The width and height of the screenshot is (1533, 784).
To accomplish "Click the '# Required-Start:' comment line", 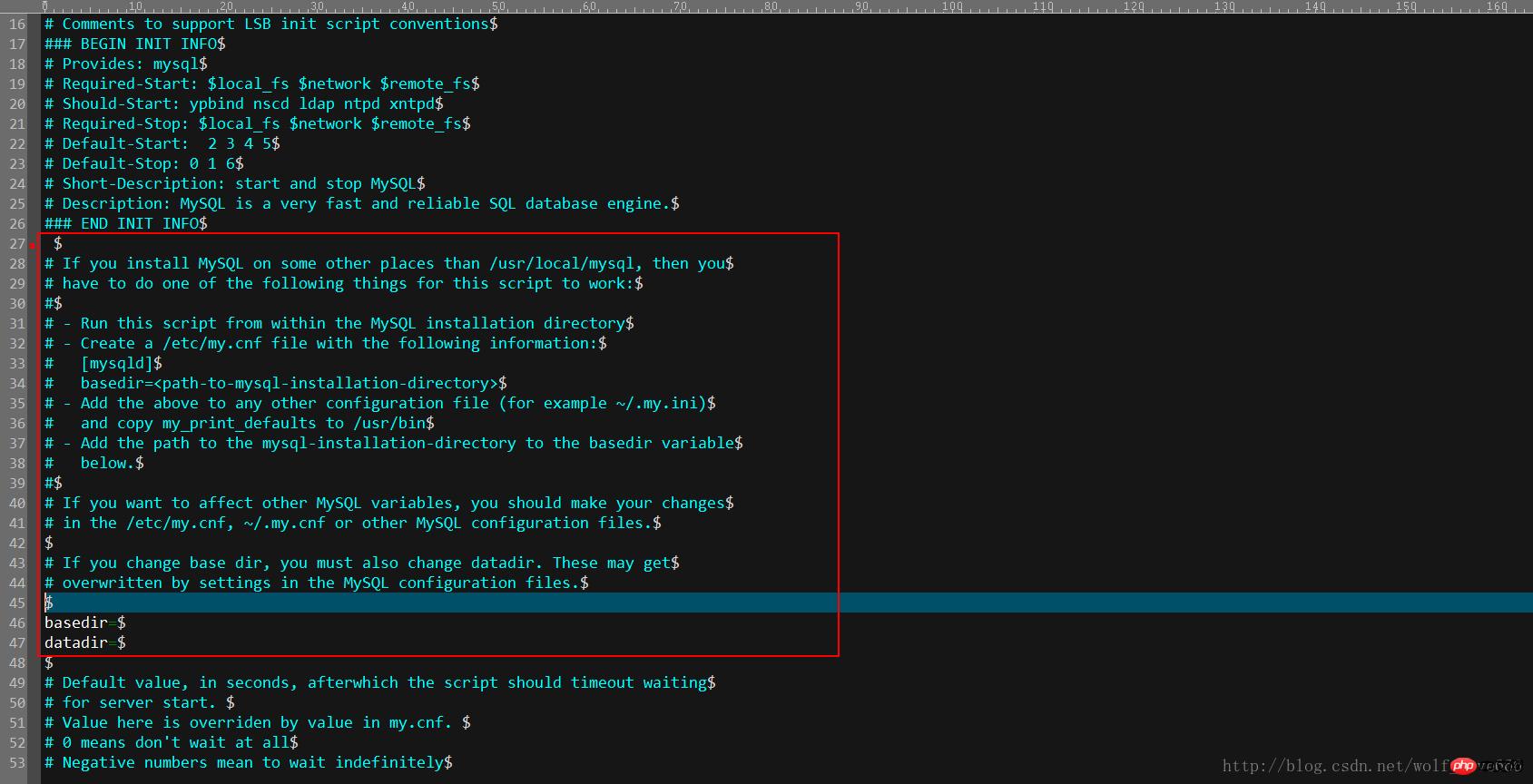I will coord(262,83).
